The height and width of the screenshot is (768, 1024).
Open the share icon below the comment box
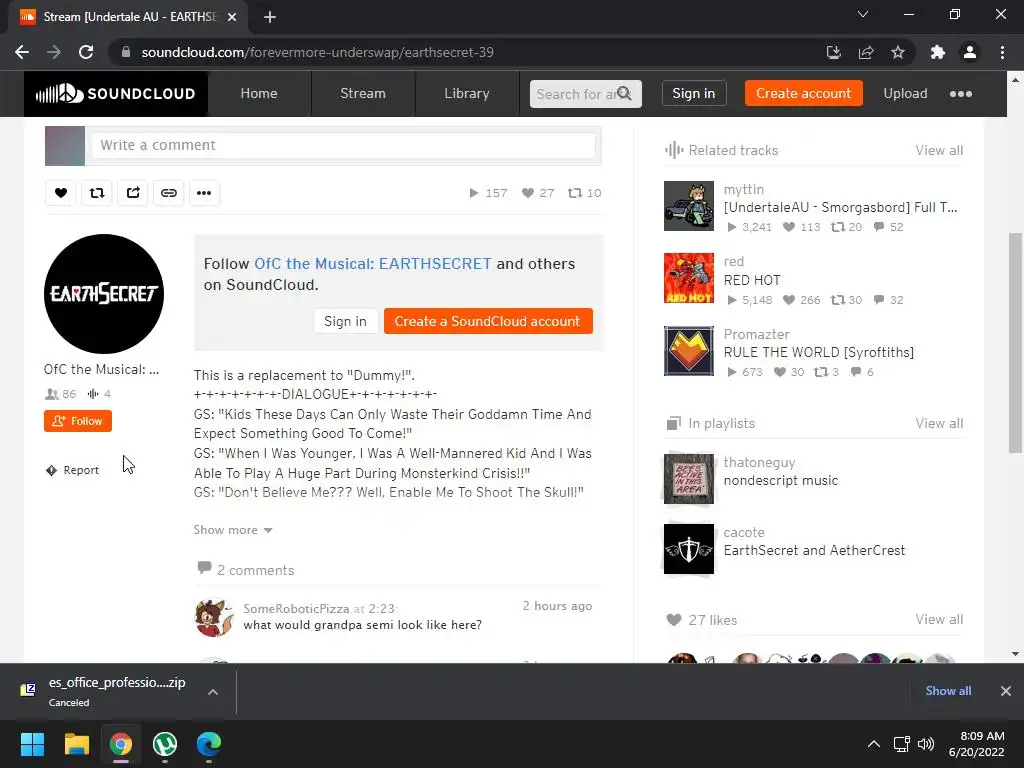(133, 193)
